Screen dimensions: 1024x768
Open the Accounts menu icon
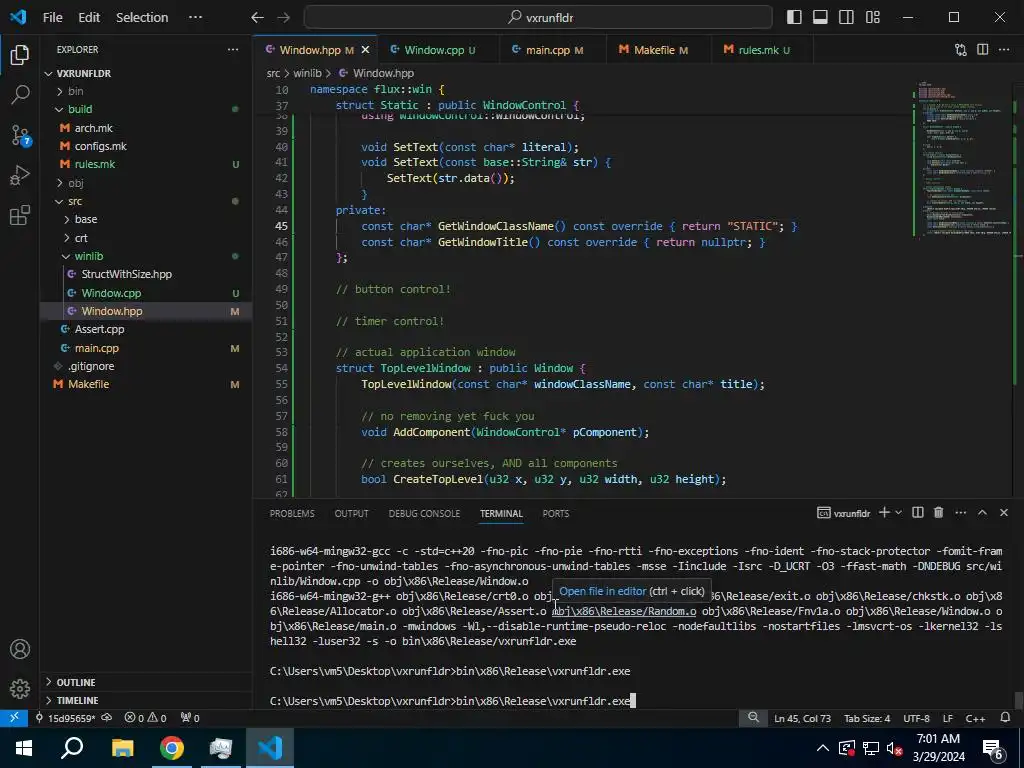20,649
